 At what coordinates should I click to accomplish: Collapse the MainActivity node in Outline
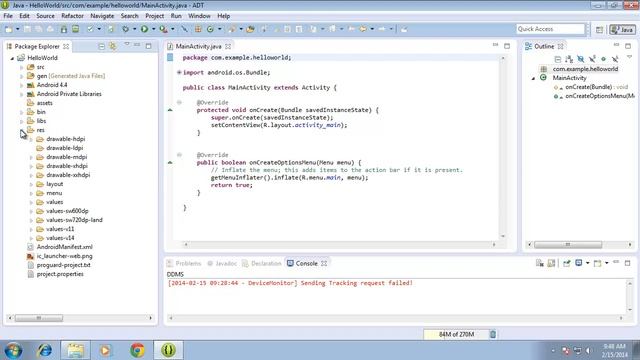533,78
